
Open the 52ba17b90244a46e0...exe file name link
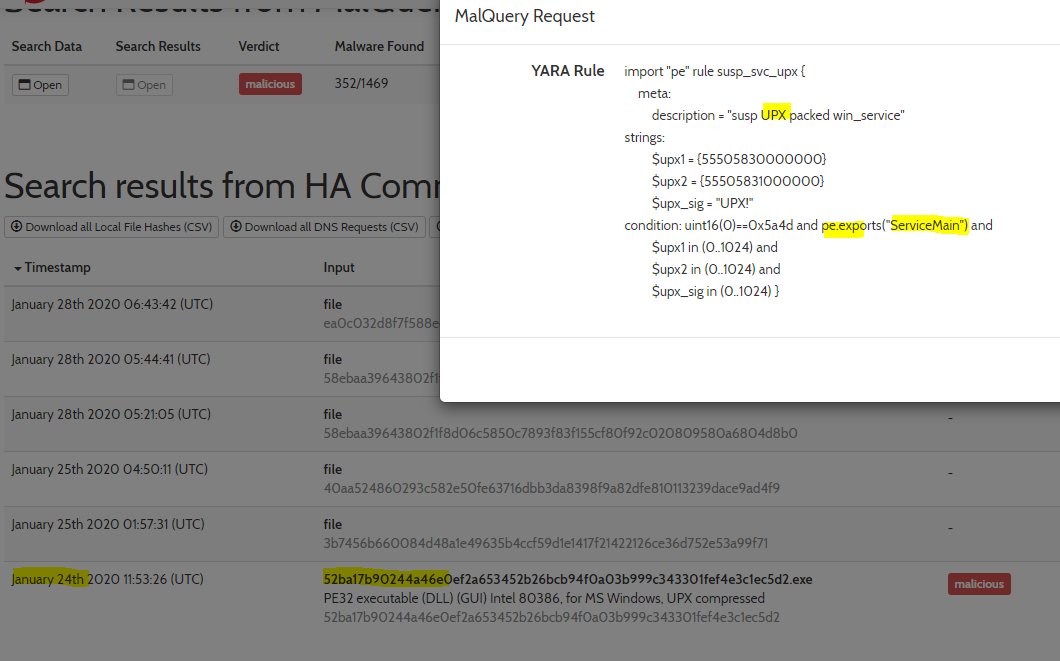coord(568,579)
